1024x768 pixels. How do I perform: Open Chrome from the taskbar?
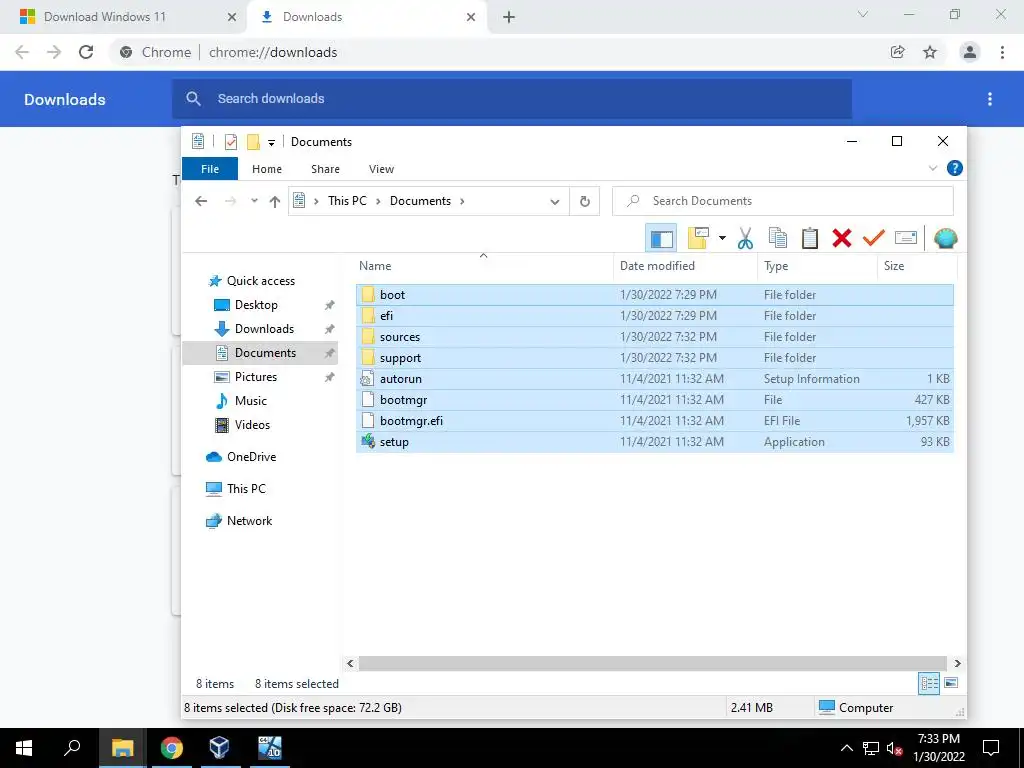pos(171,748)
